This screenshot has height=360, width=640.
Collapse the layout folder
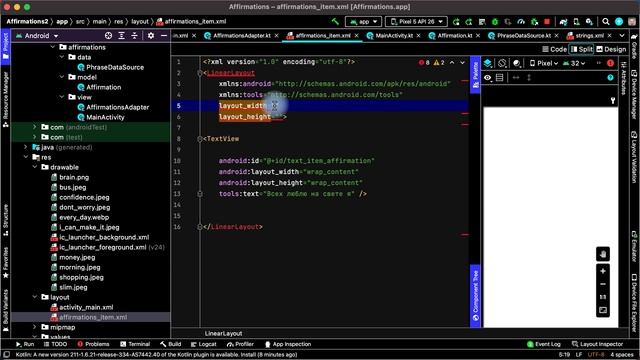click(x=35, y=297)
